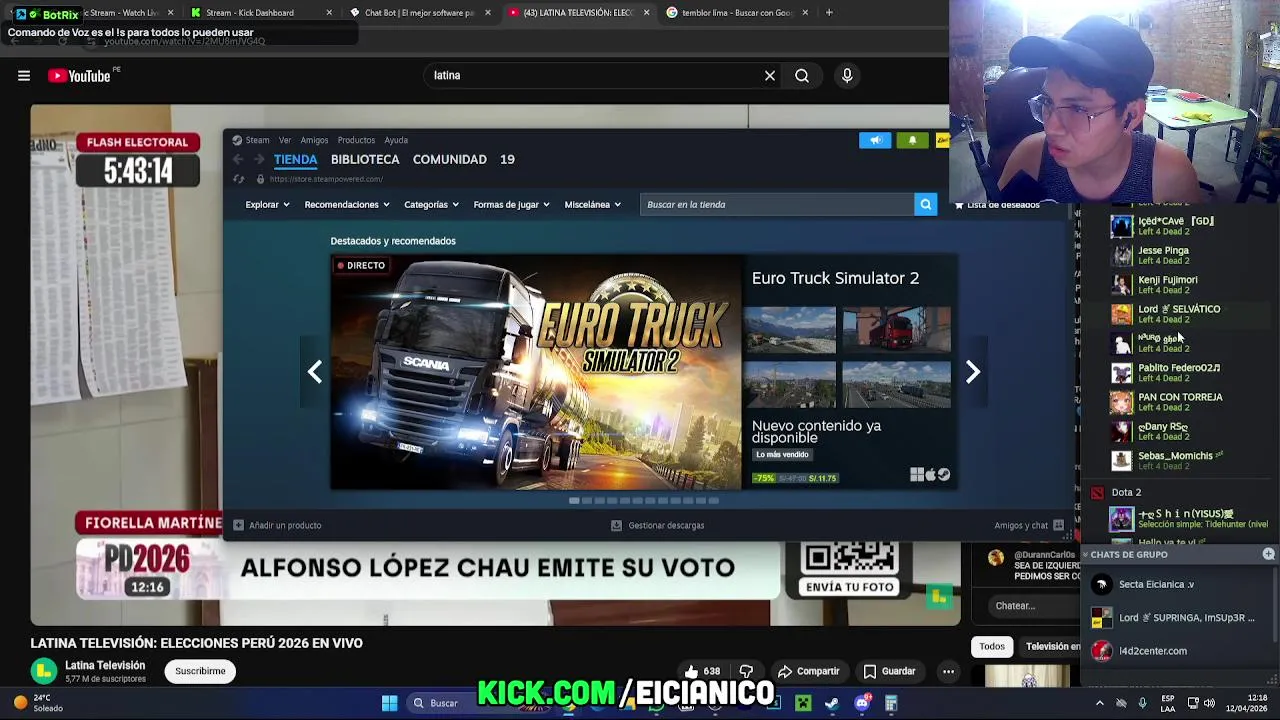The width and height of the screenshot is (1280, 720).
Task: Open Latina Televisión channel avatar
Action: 43,671
